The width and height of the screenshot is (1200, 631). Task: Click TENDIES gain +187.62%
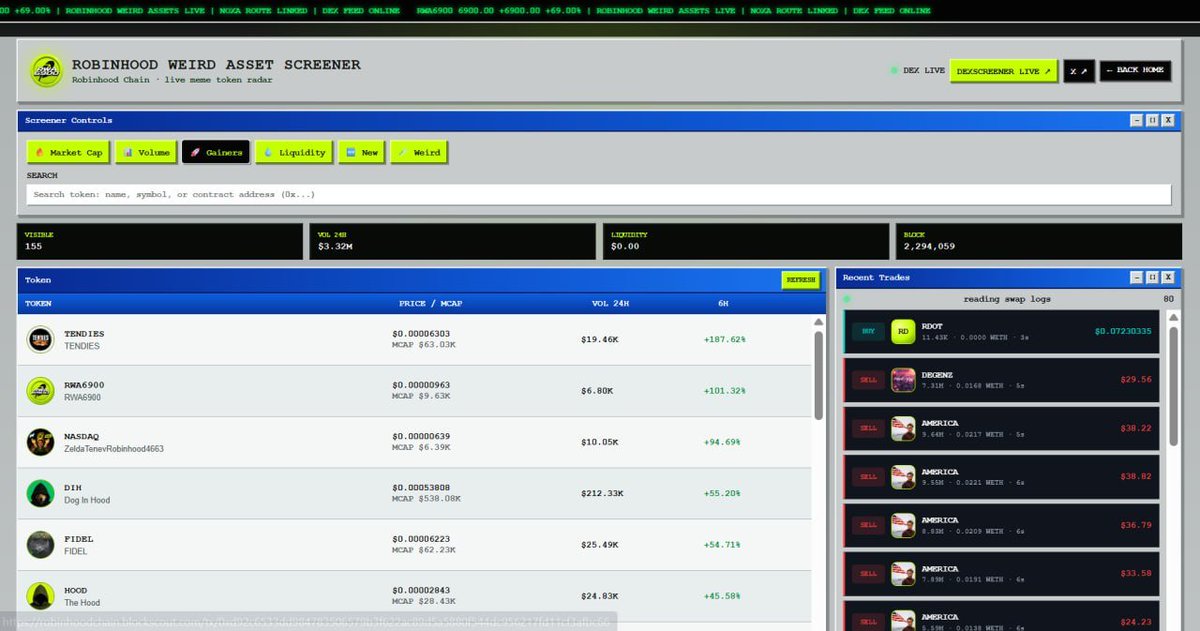point(724,340)
